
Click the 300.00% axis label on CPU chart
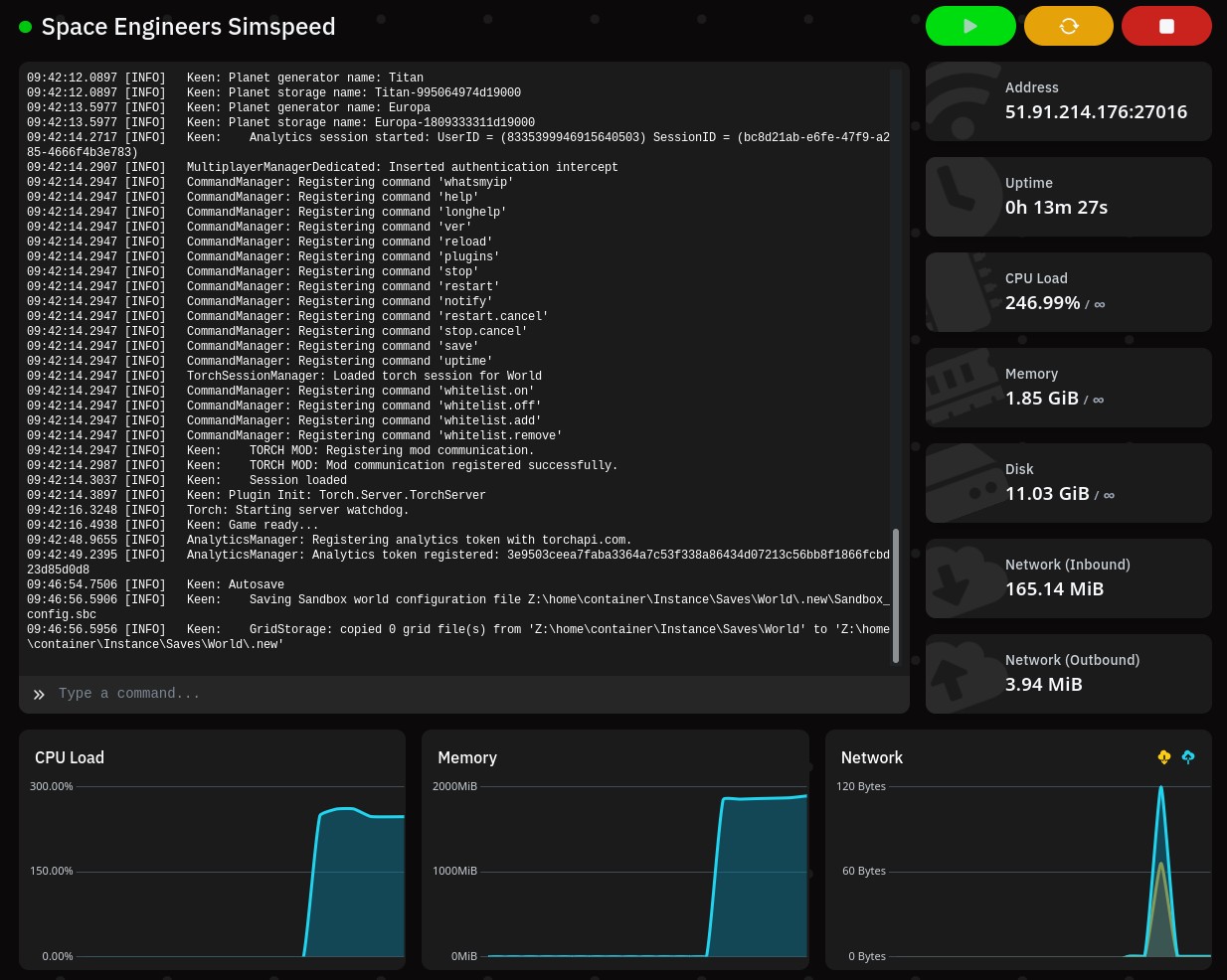(52, 786)
